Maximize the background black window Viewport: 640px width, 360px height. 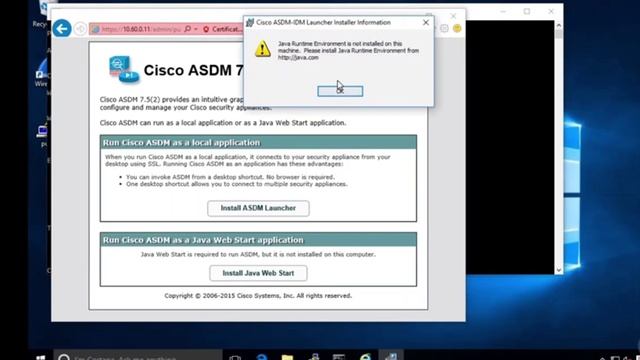(x=527, y=11)
